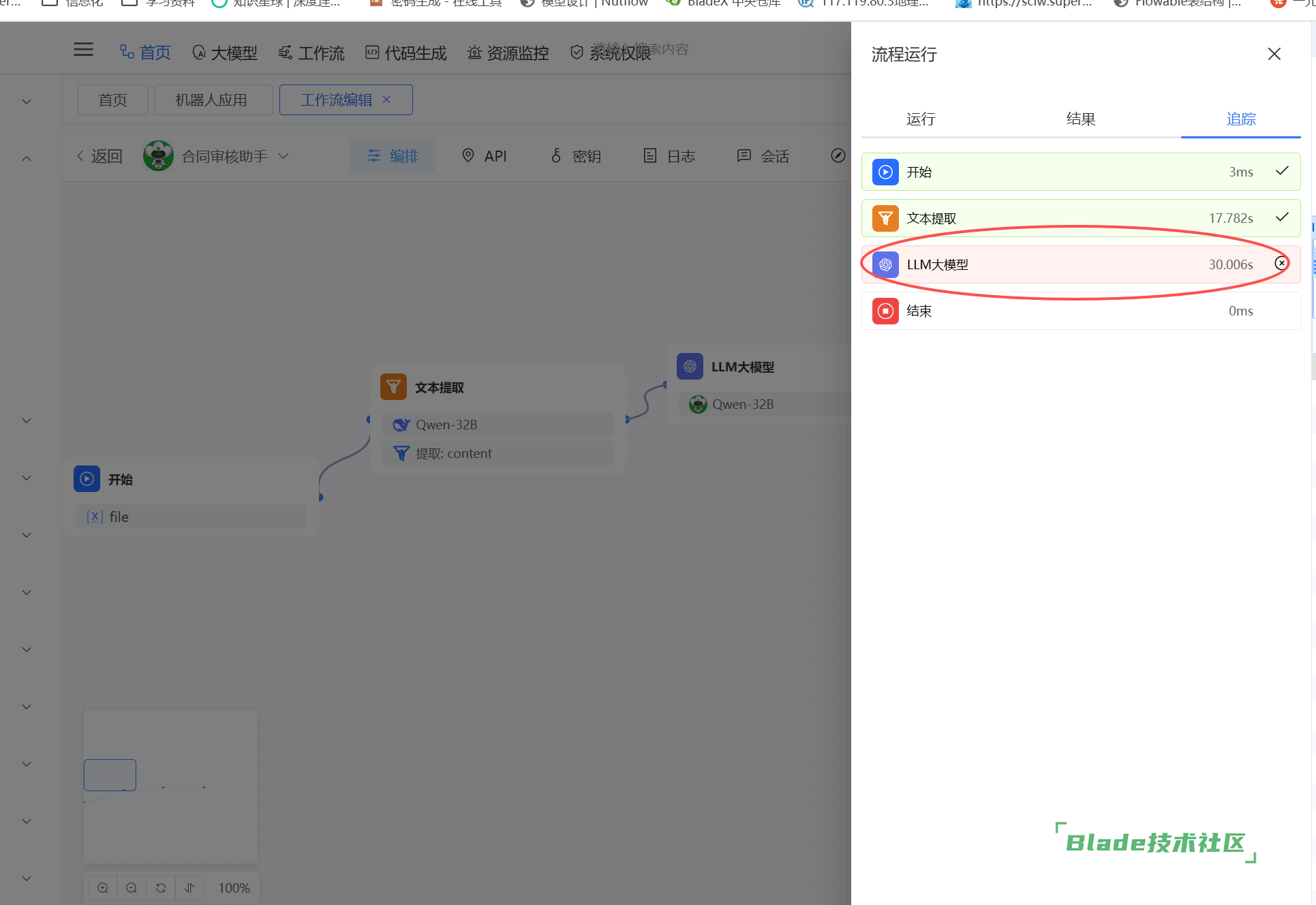Open the 系统权限 menu item
1316x905 pixels.
click(611, 52)
